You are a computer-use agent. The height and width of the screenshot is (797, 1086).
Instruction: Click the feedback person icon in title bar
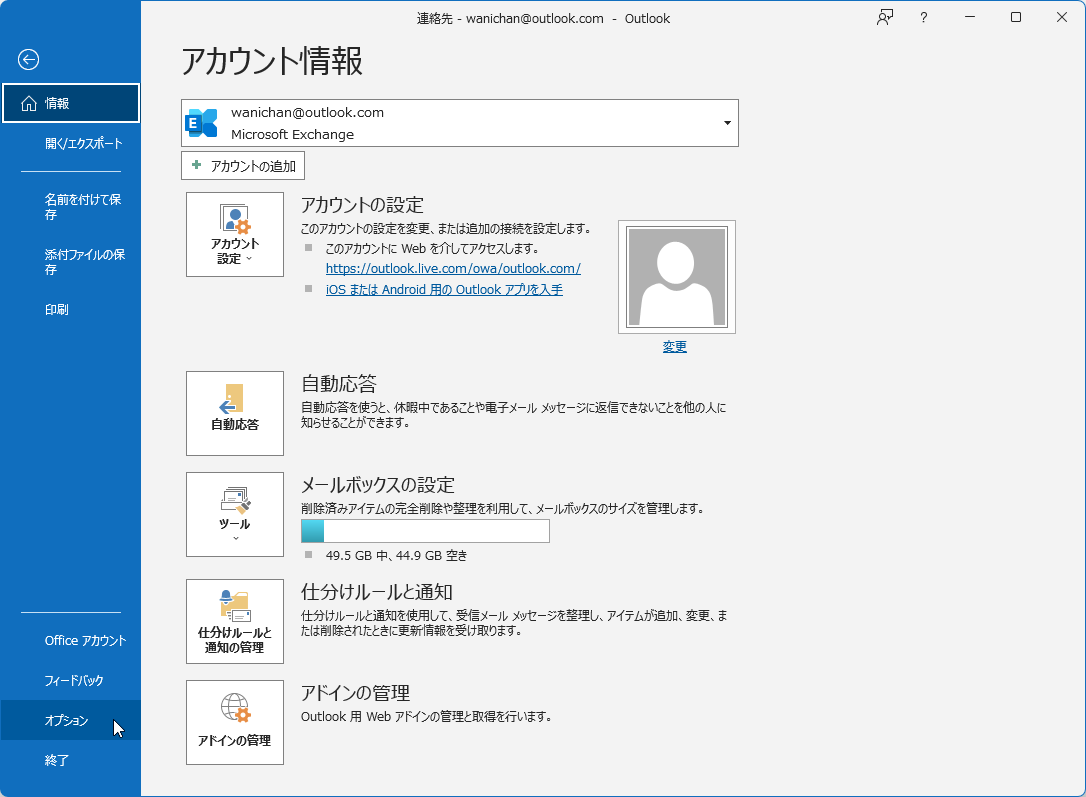(x=884, y=17)
